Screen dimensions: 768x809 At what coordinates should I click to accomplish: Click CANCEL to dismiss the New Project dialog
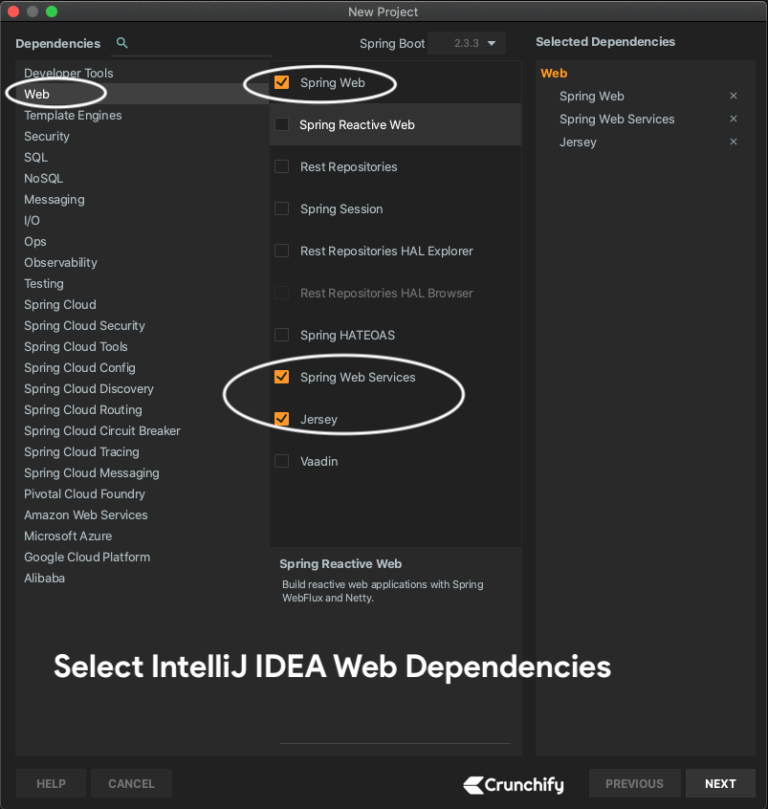click(x=131, y=783)
